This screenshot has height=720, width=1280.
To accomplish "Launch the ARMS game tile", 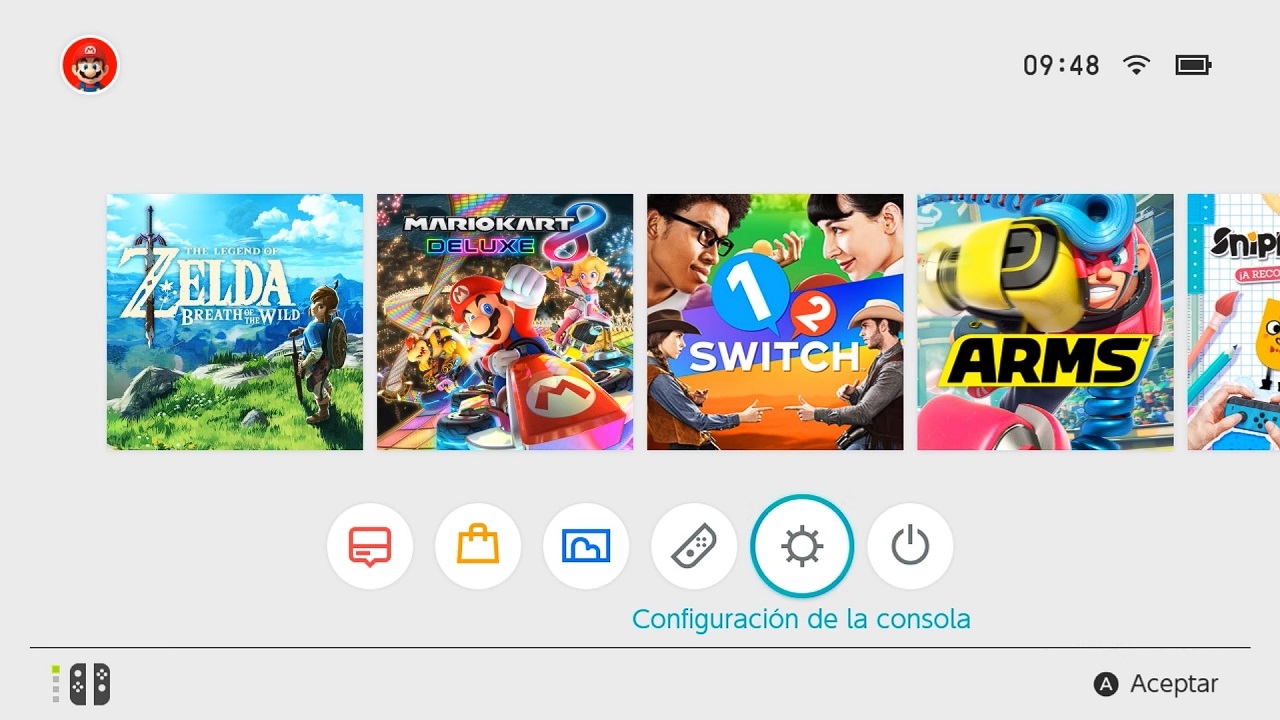I will coord(1045,322).
